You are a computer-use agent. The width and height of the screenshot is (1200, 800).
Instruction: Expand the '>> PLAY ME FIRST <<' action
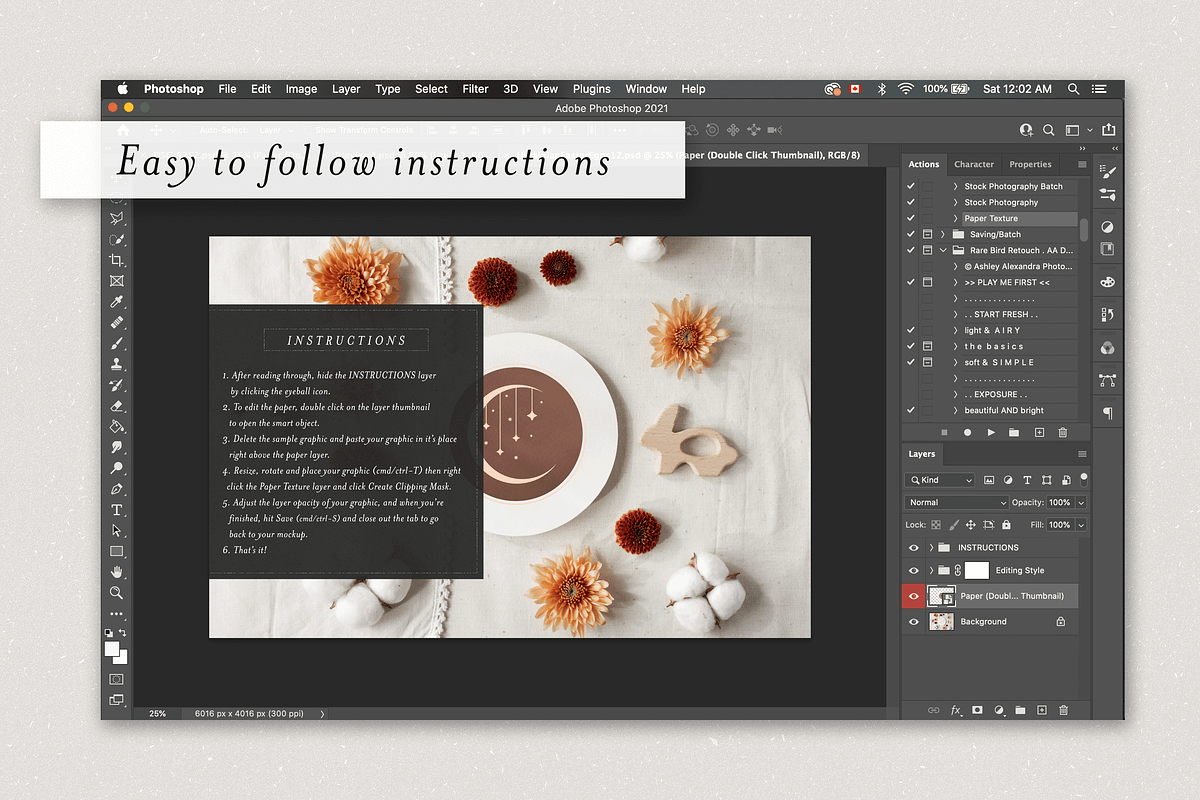pos(956,282)
